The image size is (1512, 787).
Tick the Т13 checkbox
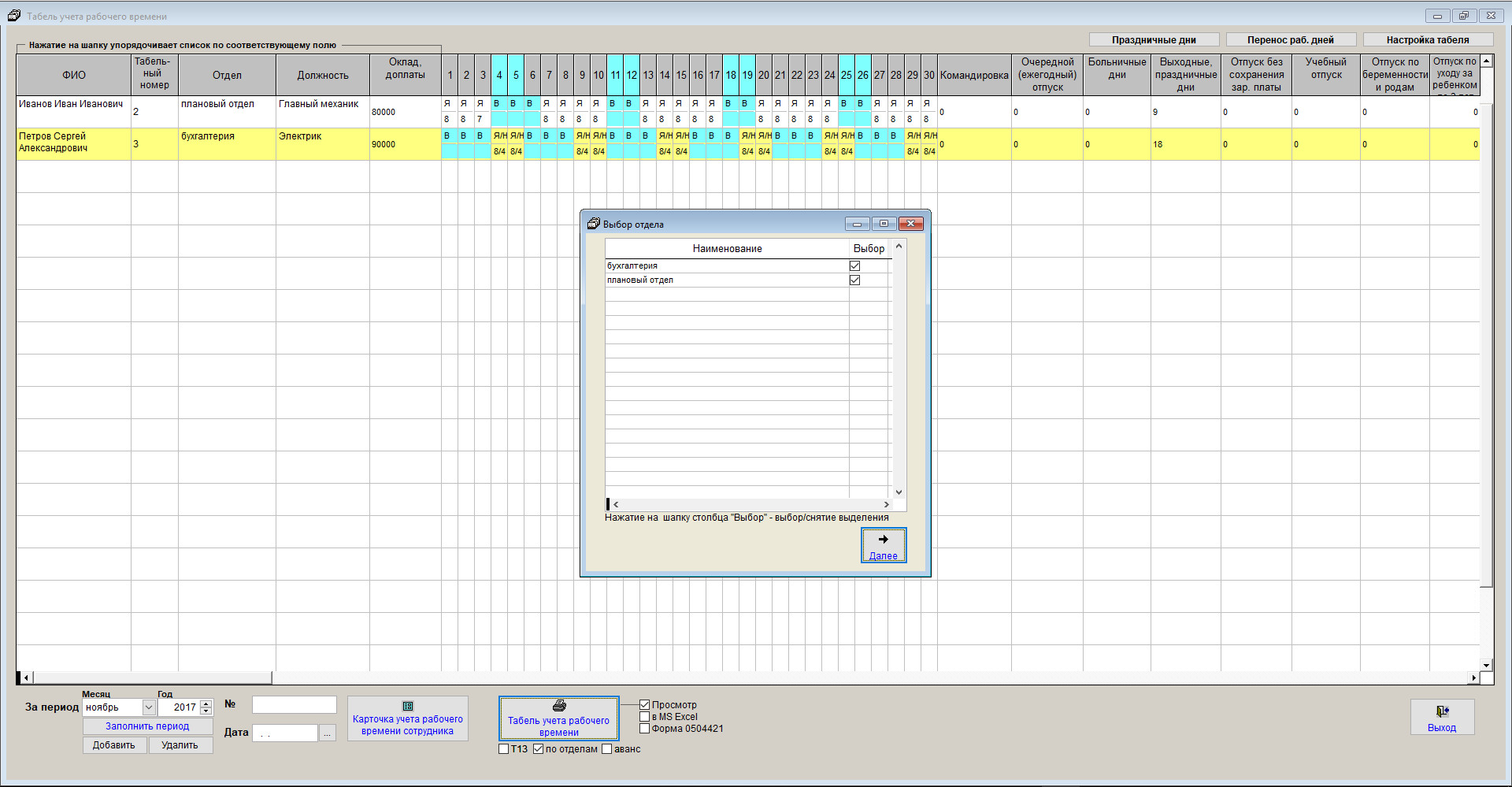pos(504,749)
